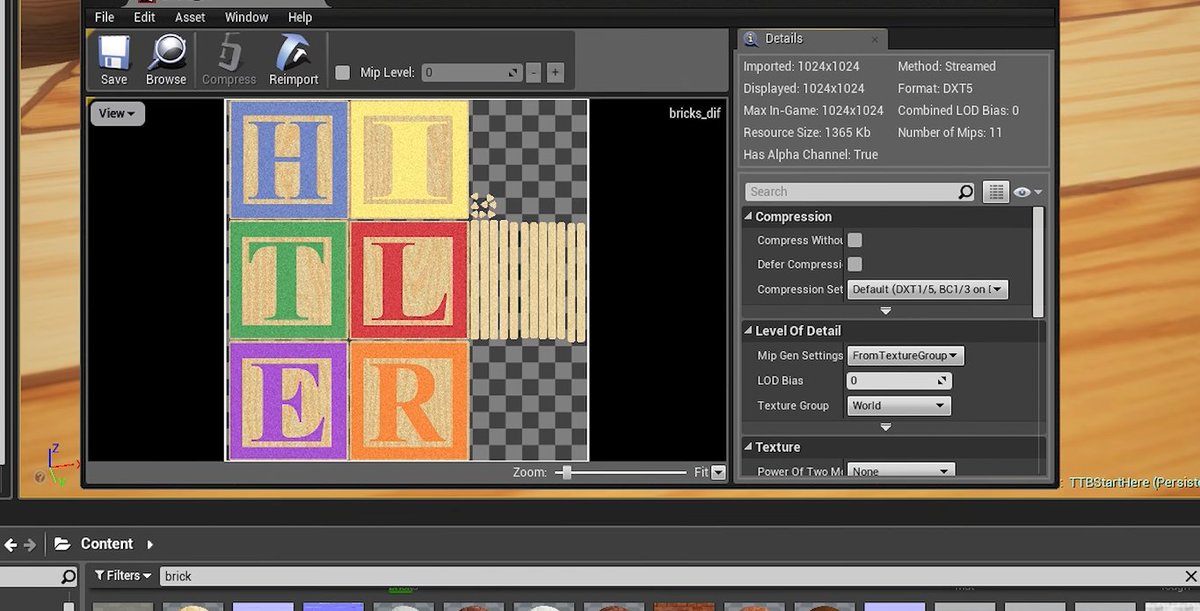Screen dimensions: 1200x611
Task: Click the Save floppy disk icon
Action: tap(113, 53)
